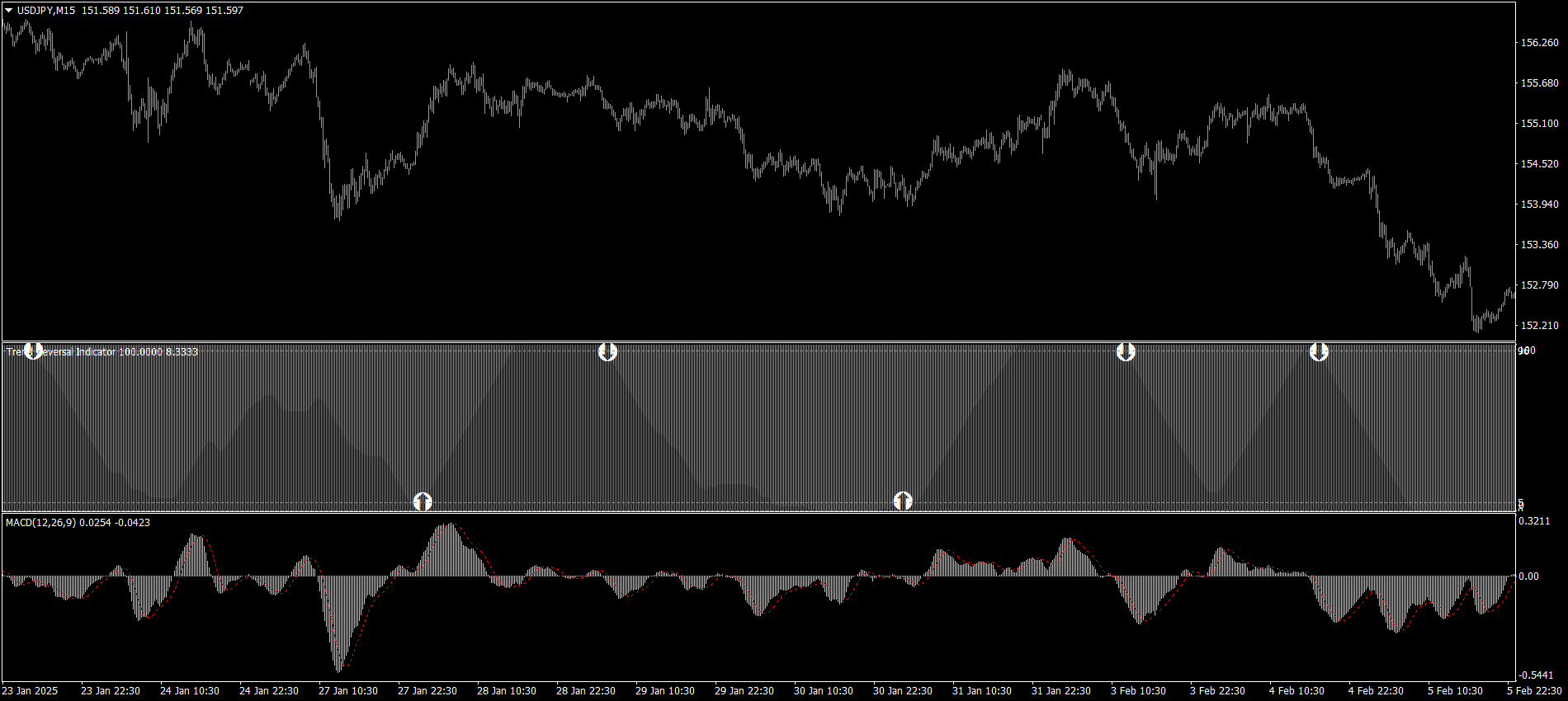Screen dimensions: 1568x701
Task: Click the 0.00 MACD zero level label
Action: tap(1528, 576)
